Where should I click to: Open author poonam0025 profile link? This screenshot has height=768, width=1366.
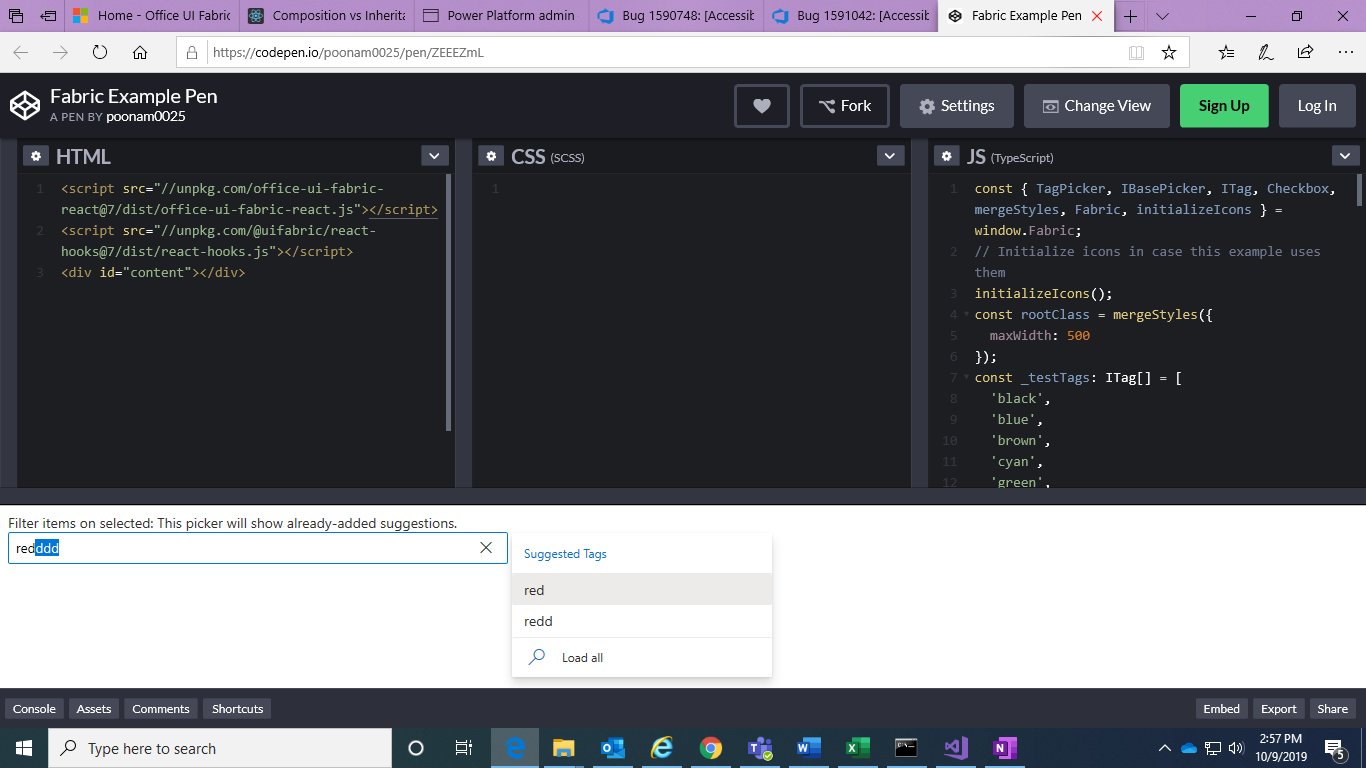[x=146, y=117]
